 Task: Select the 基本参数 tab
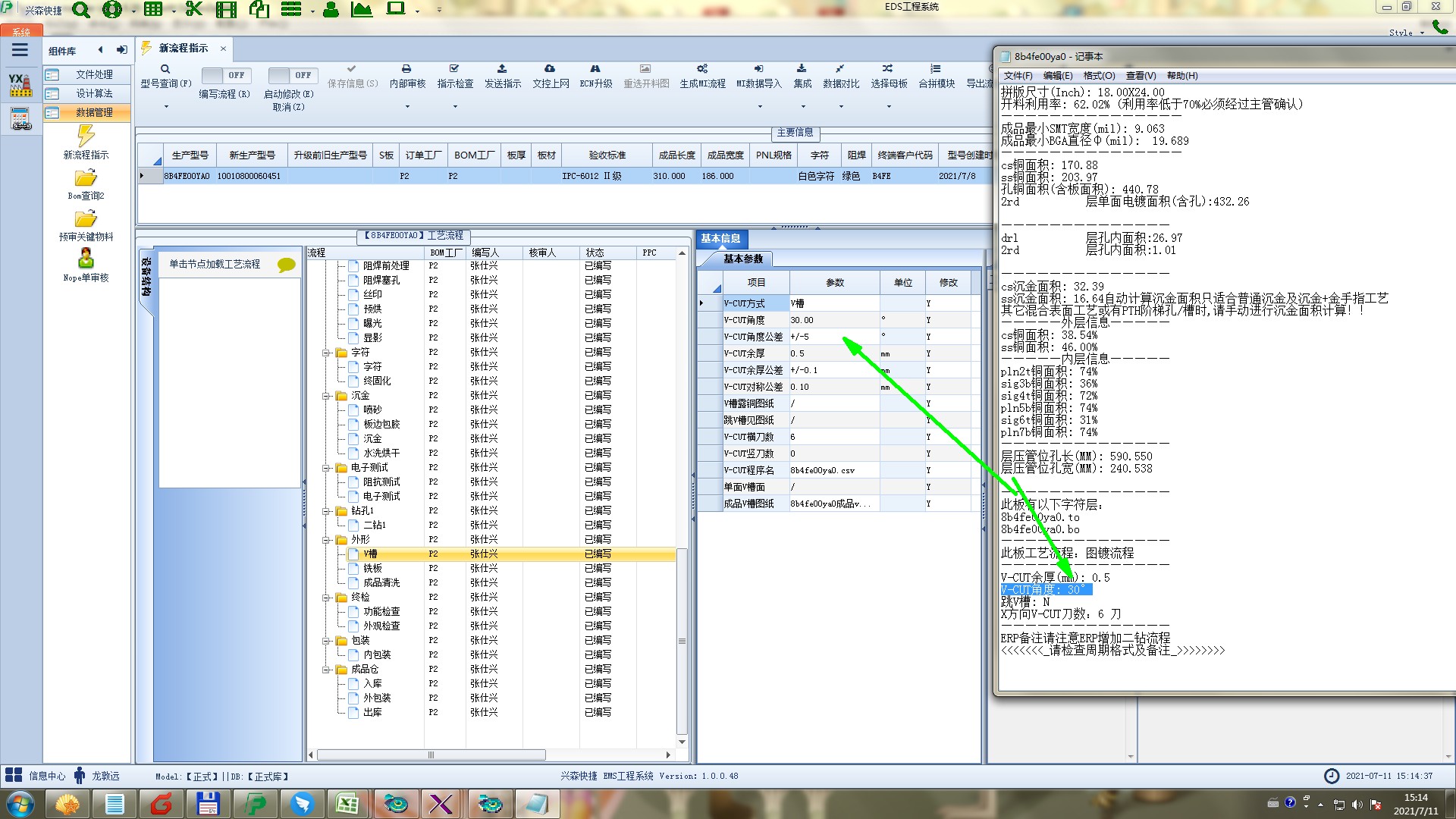tap(743, 259)
